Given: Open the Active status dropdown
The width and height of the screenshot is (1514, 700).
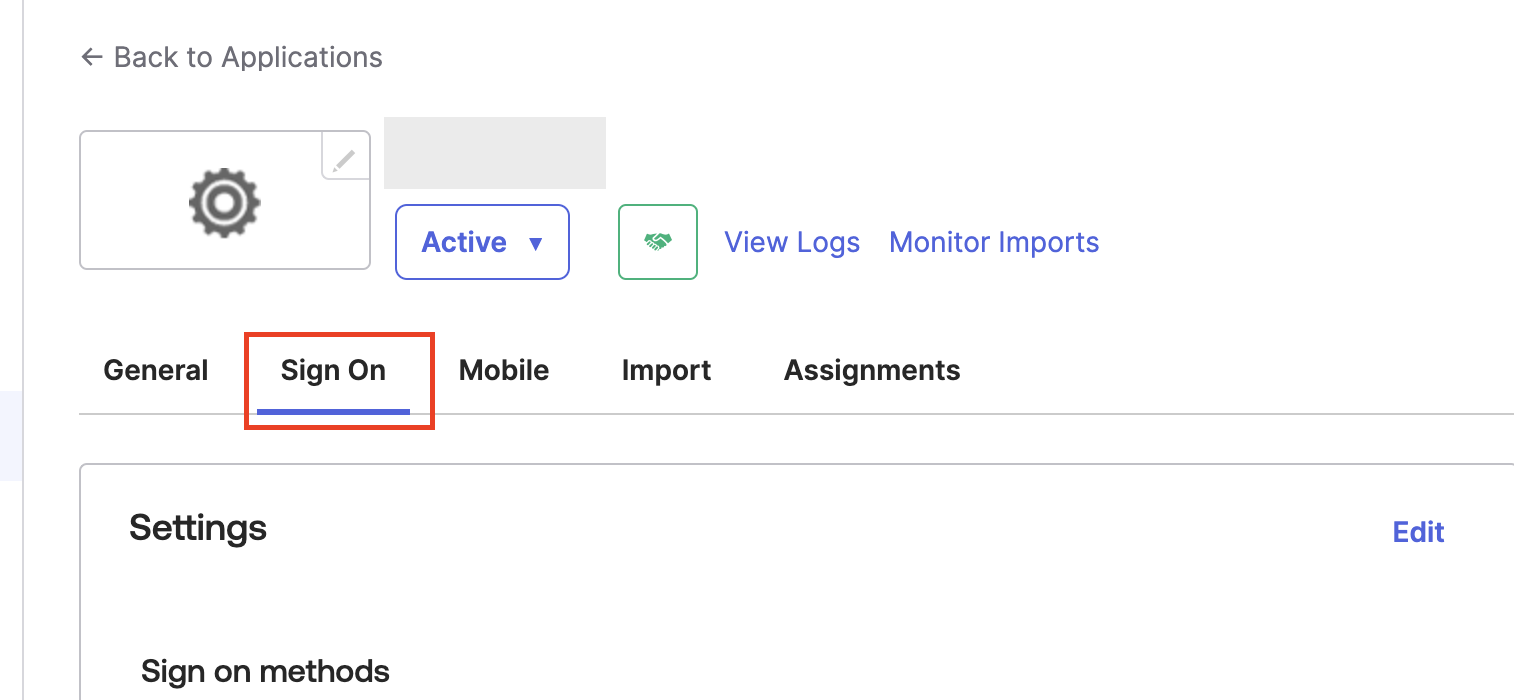Looking at the screenshot, I should tap(482, 242).
